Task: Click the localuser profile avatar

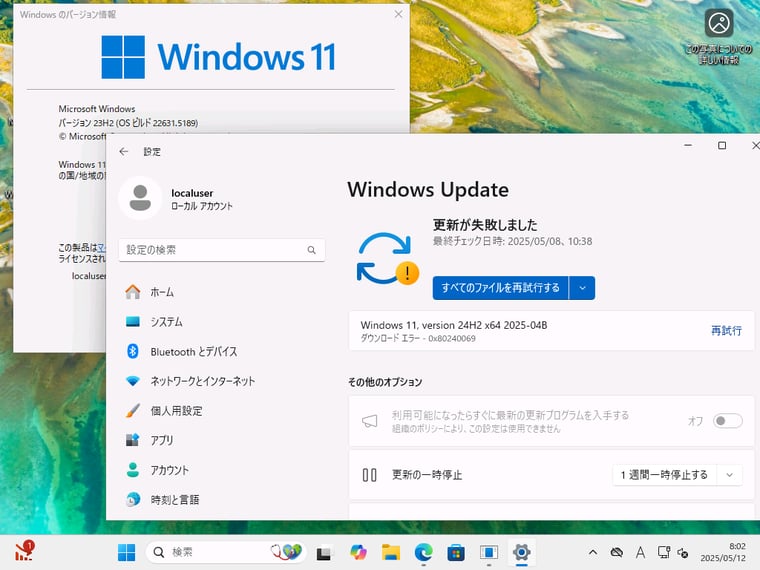Action: [140, 198]
